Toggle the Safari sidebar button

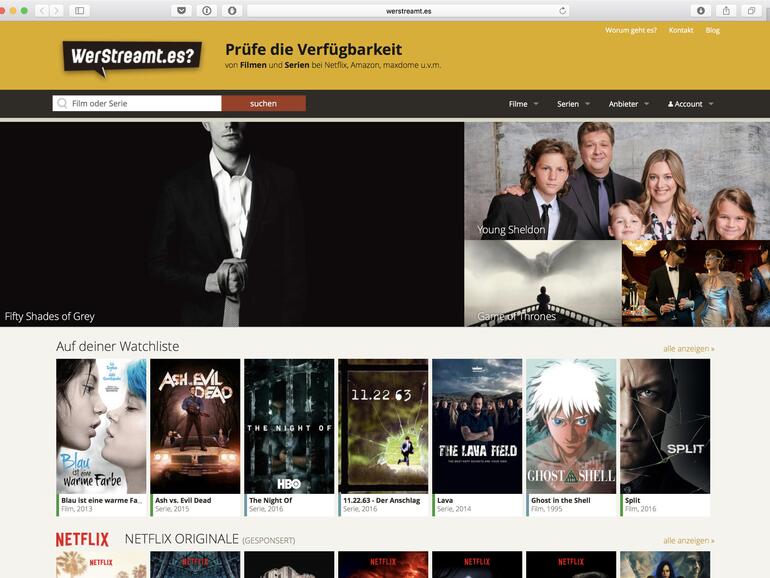[80, 10]
